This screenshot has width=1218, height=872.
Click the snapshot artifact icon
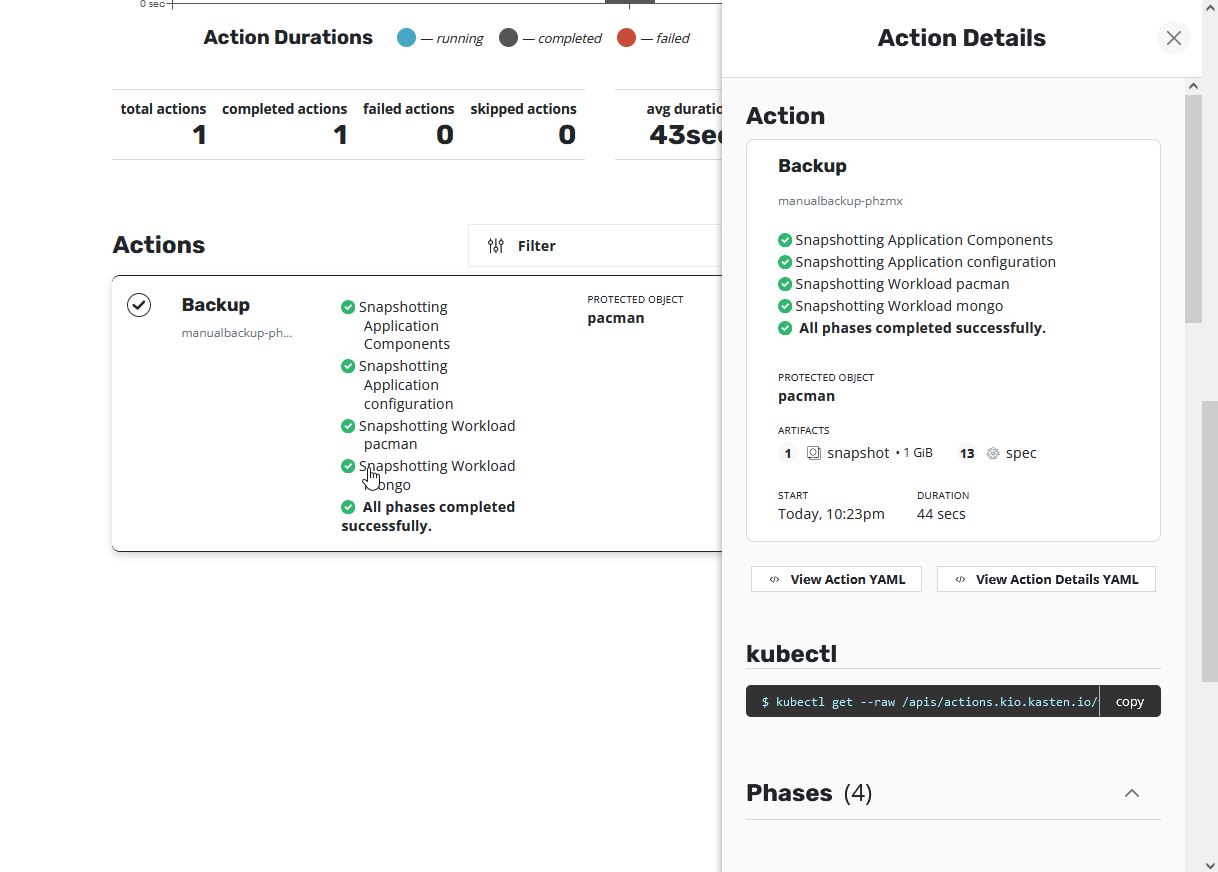point(814,453)
